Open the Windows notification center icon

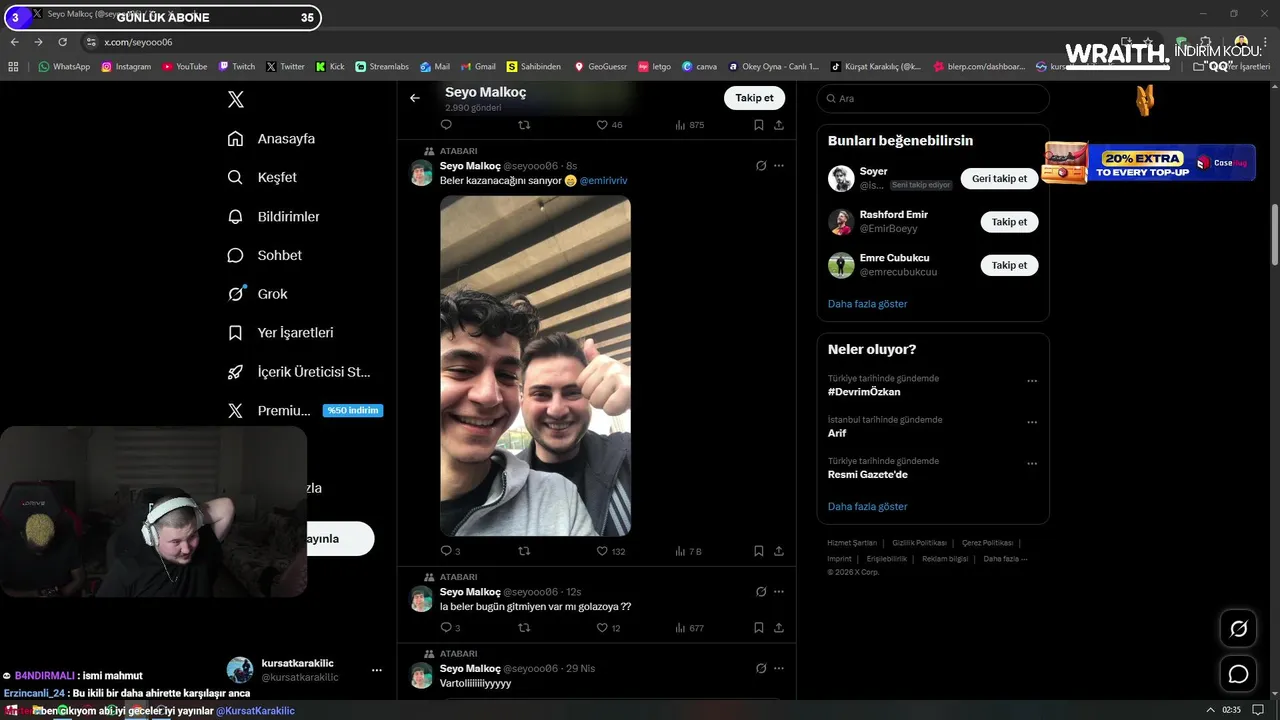pyautogui.click(x=1258, y=710)
